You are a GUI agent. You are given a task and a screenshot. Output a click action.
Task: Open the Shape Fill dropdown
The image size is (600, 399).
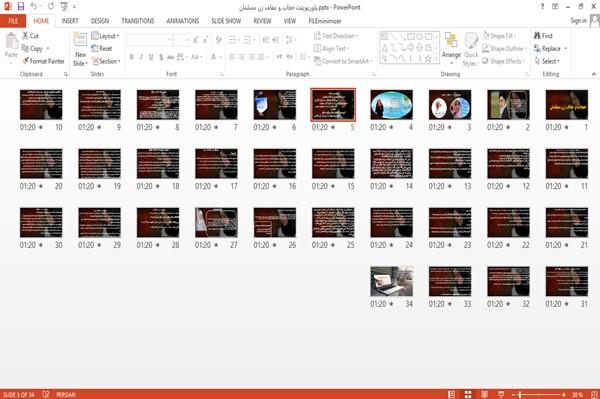pyautogui.click(x=499, y=36)
